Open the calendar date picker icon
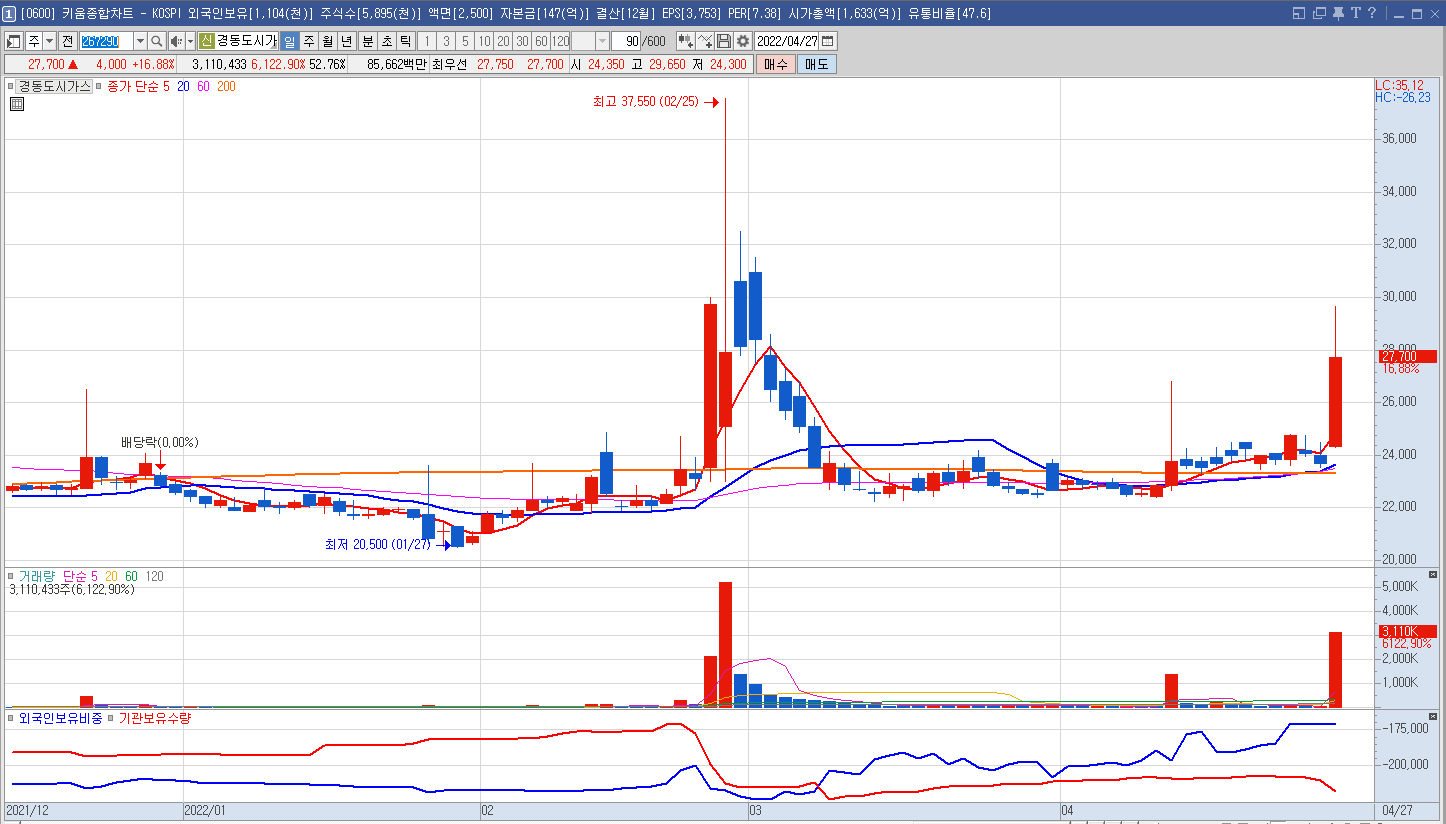This screenshot has width=1446, height=824. click(828, 41)
